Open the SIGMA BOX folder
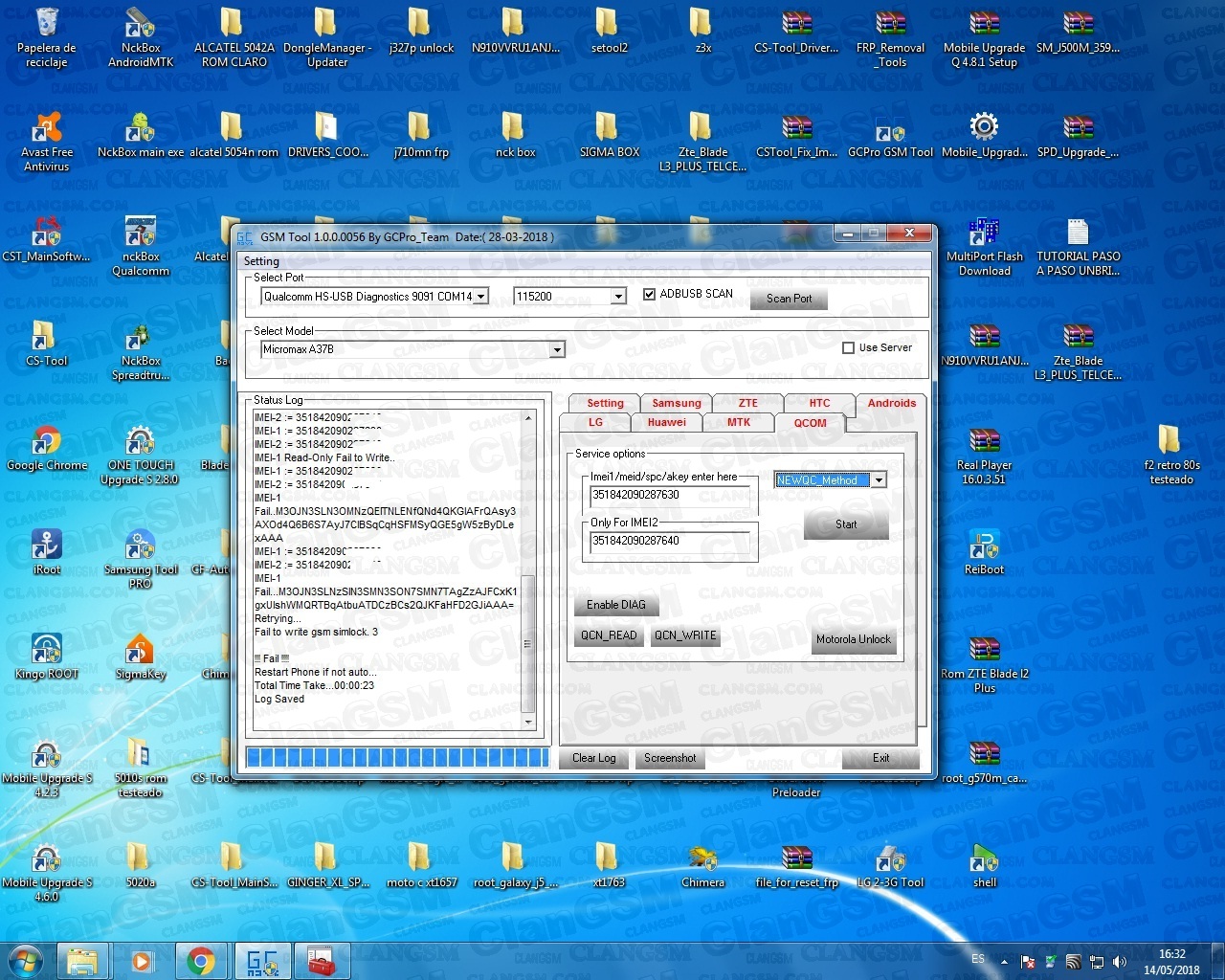 click(609, 136)
